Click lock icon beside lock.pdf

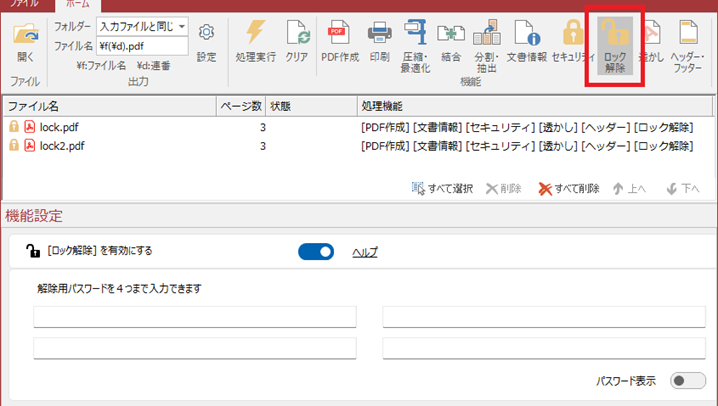point(14,126)
